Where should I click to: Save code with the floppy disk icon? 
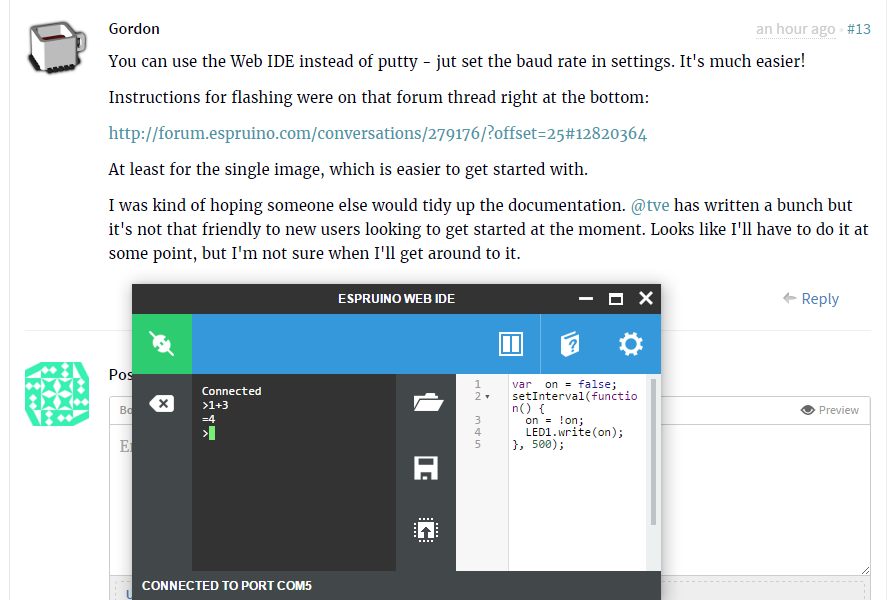[x=426, y=468]
